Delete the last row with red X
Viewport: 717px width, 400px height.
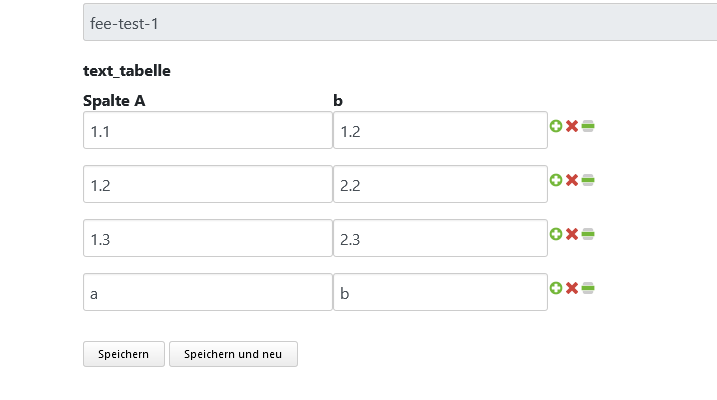[x=572, y=288]
